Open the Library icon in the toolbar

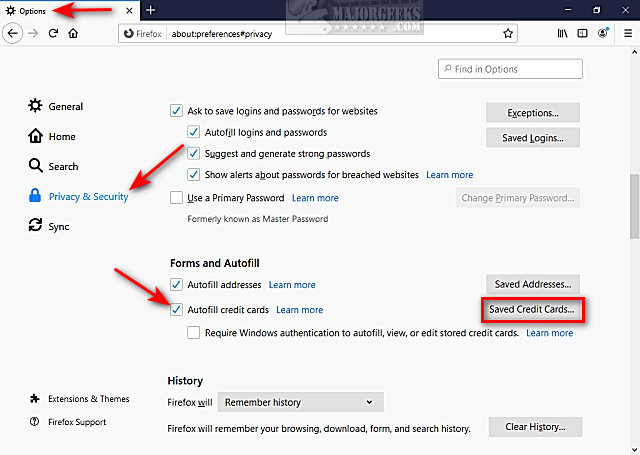[562, 33]
